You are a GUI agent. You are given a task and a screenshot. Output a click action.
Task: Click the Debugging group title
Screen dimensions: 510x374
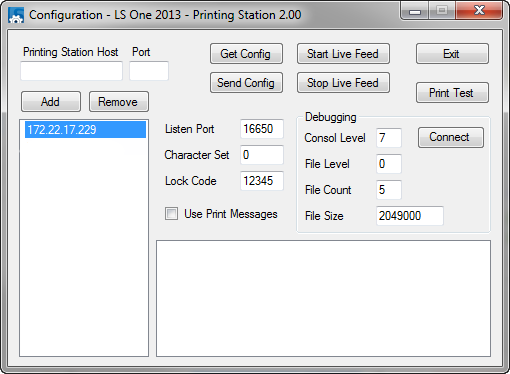coord(331,117)
